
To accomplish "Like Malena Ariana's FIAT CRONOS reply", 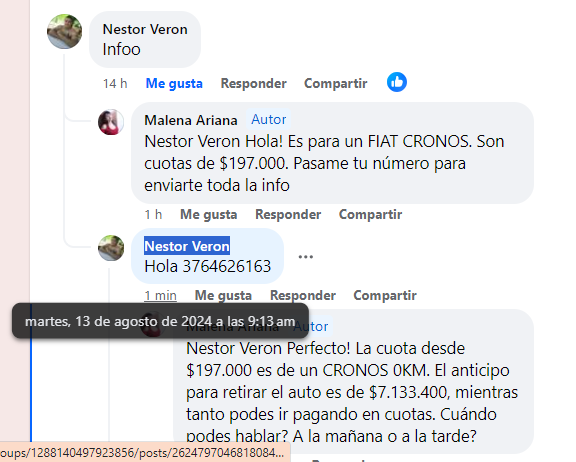I will (x=209, y=214).
